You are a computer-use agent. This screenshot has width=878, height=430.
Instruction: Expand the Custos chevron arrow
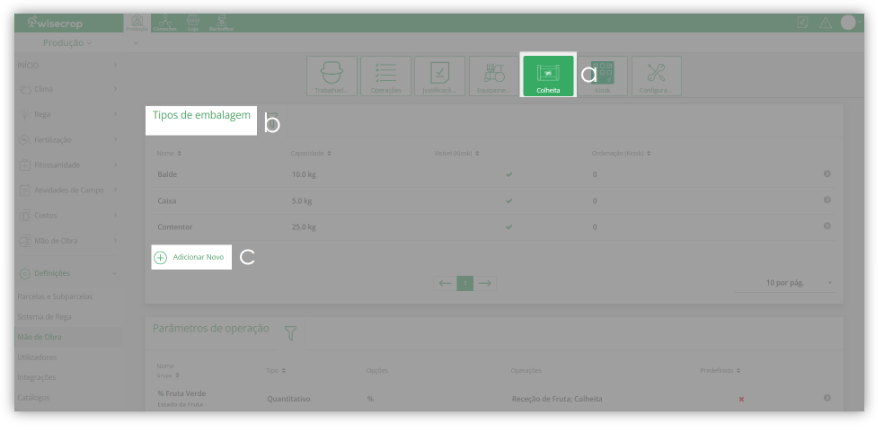click(x=115, y=215)
